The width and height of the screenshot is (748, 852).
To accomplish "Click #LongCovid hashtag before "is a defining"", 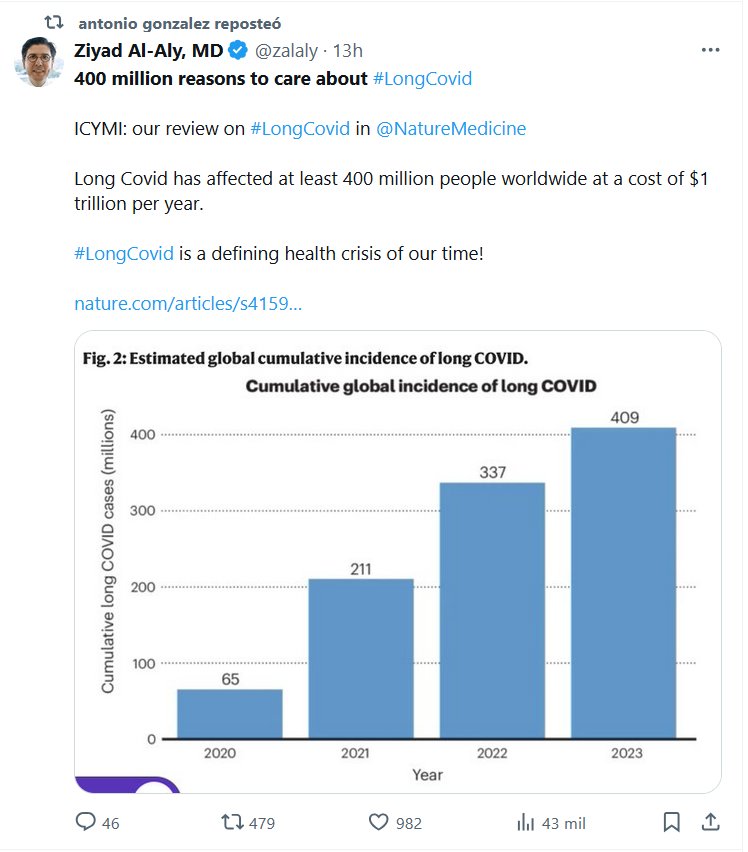I will tap(125, 253).
